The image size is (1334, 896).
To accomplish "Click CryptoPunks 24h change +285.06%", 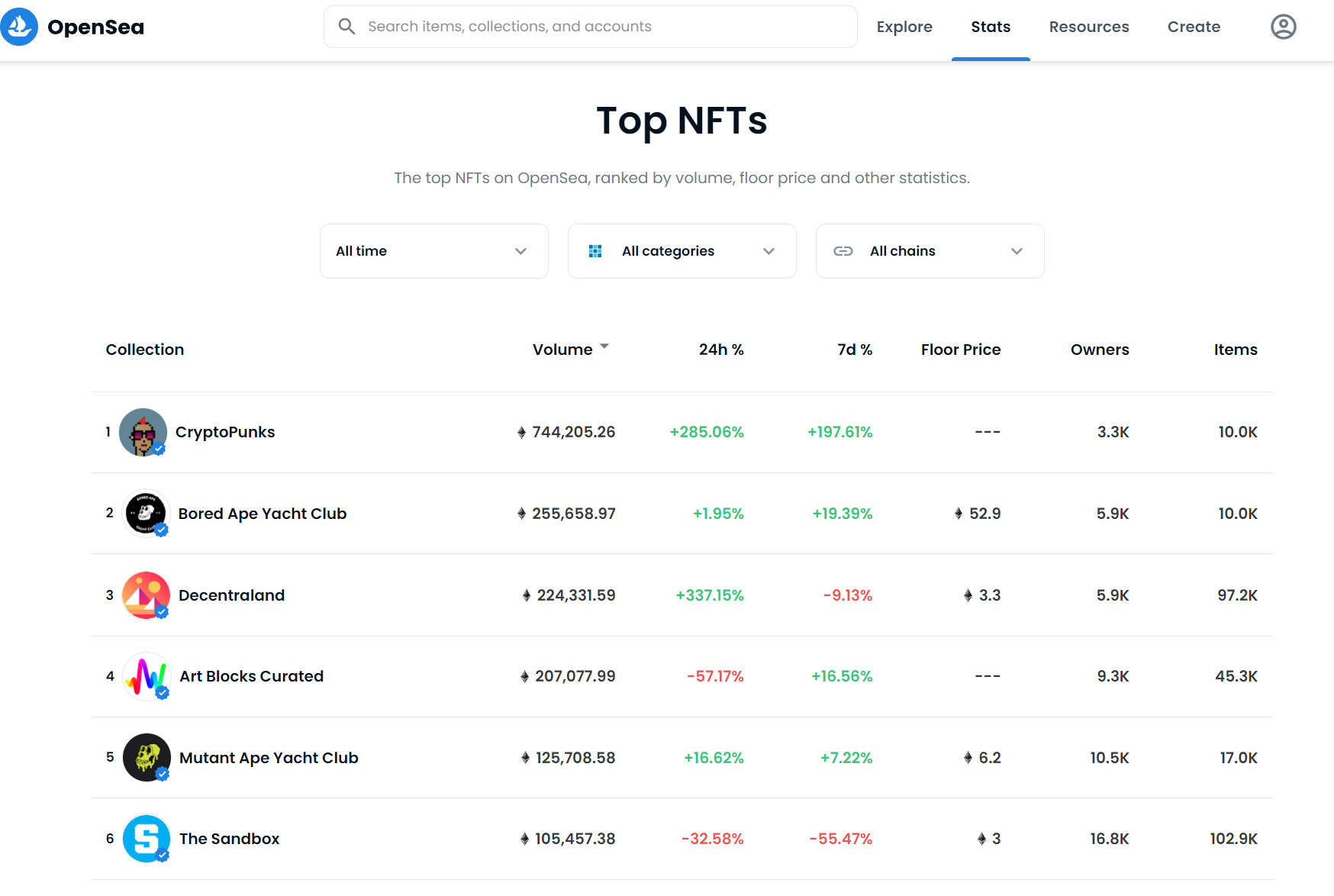I will pos(707,432).
